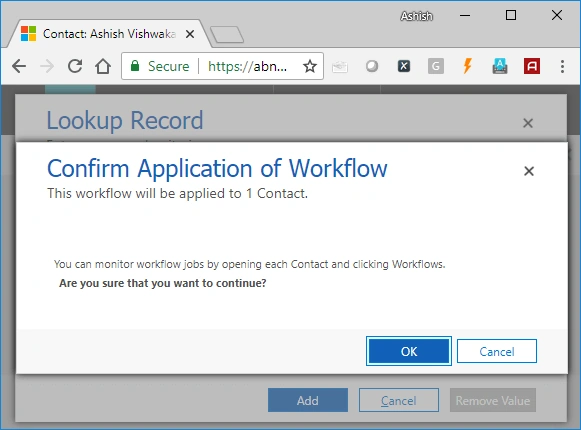This screenshot has height=430, width=581.
Task: Close the Contact browser tab
Action: [x=190, y=34]
